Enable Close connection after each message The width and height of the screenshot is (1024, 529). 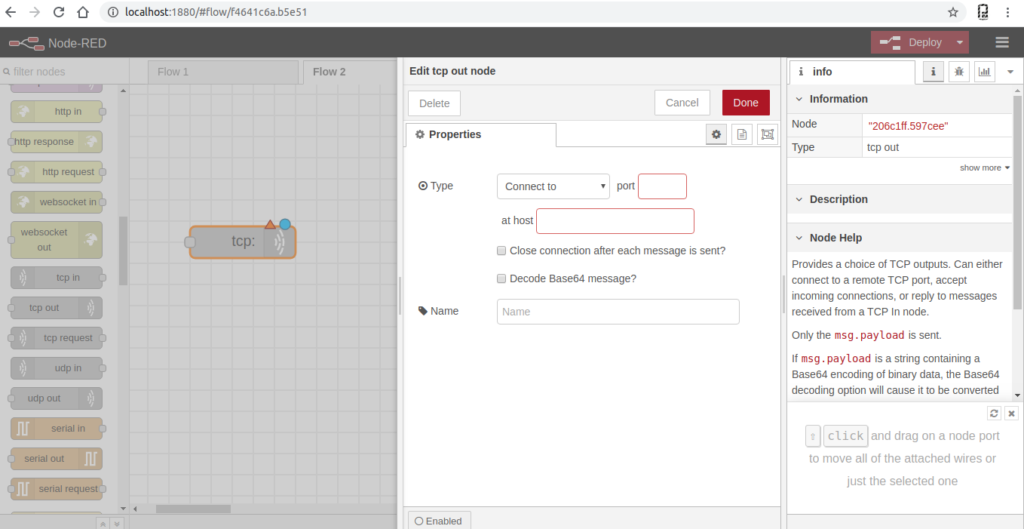(x=502, y=250)
